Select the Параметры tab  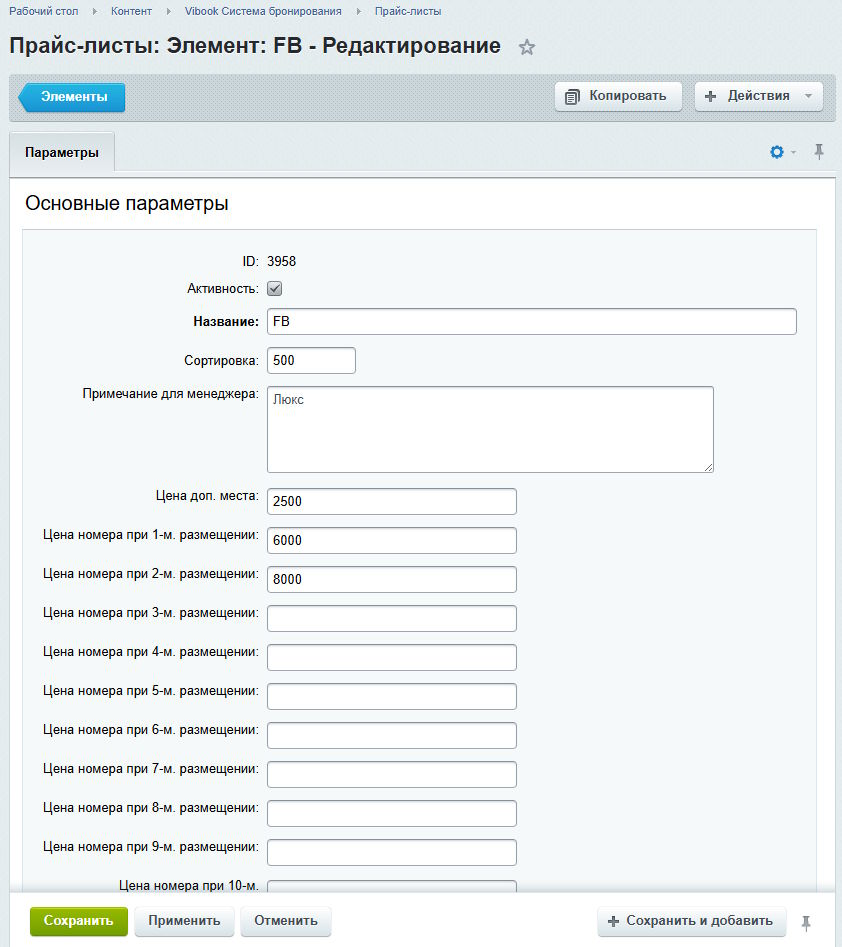[62, 153]
